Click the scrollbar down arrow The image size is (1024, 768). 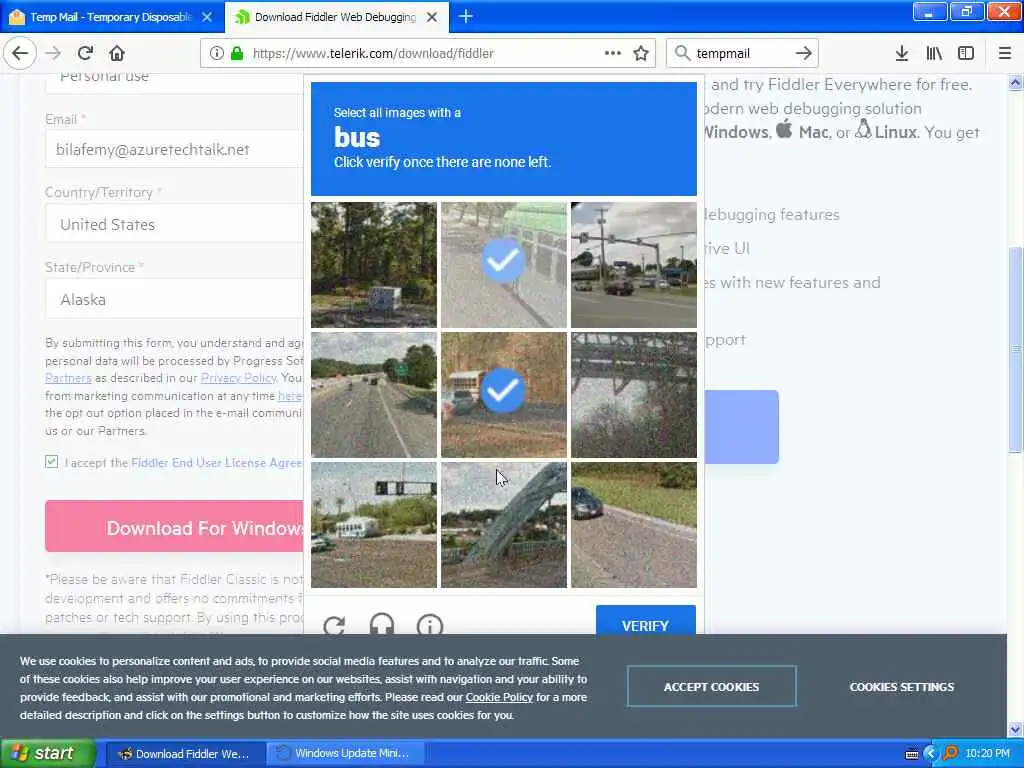point(1015,729)
